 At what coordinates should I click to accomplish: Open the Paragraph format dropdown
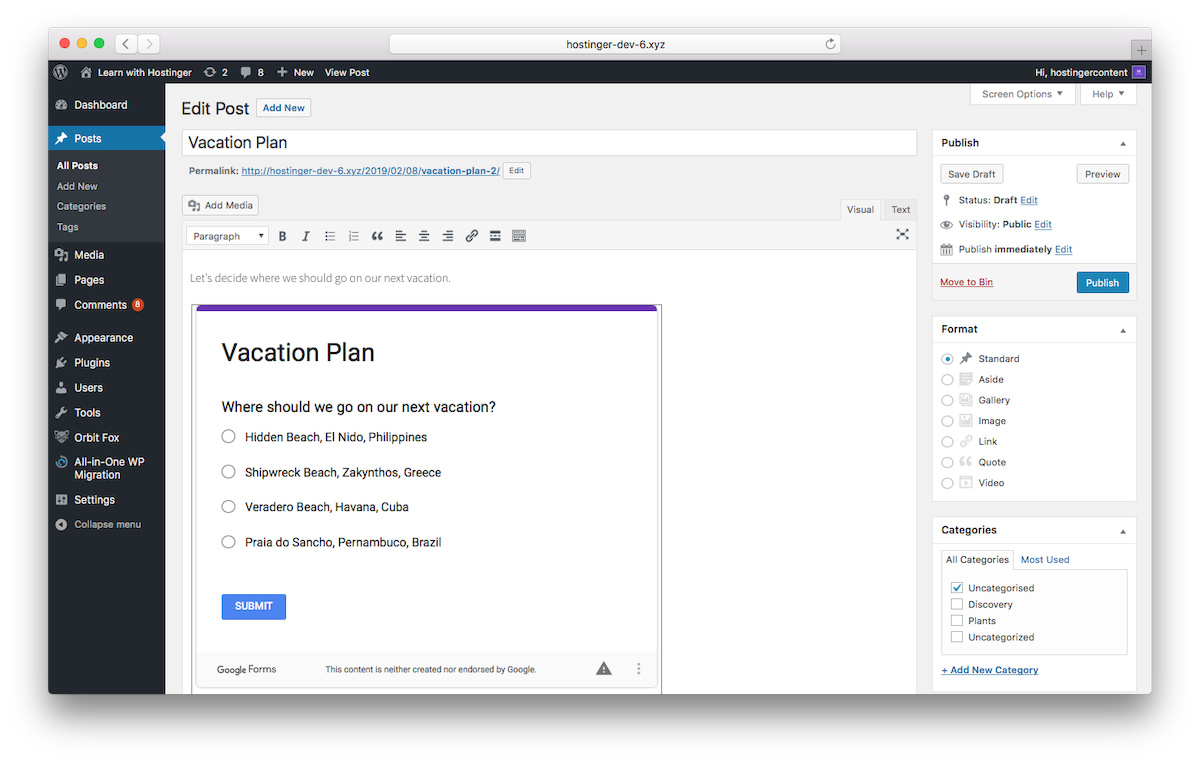[x=227, y=236]
